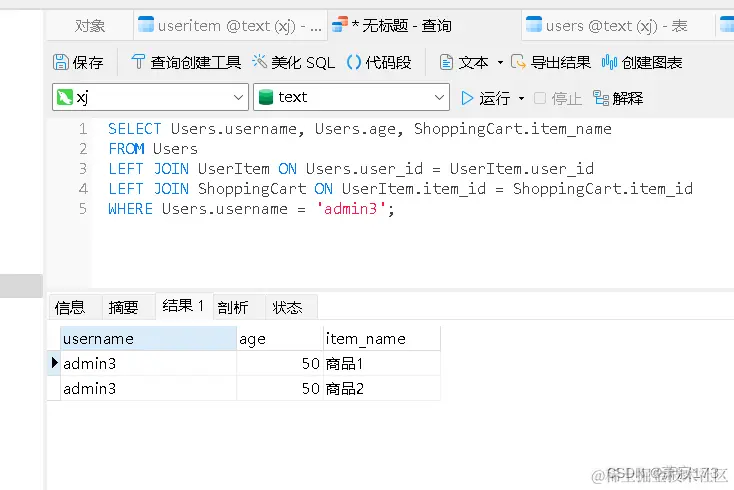Run the query with the Run (运行) button
The height and width of the screenshot is (490, 734).
[x=485, y=98]
